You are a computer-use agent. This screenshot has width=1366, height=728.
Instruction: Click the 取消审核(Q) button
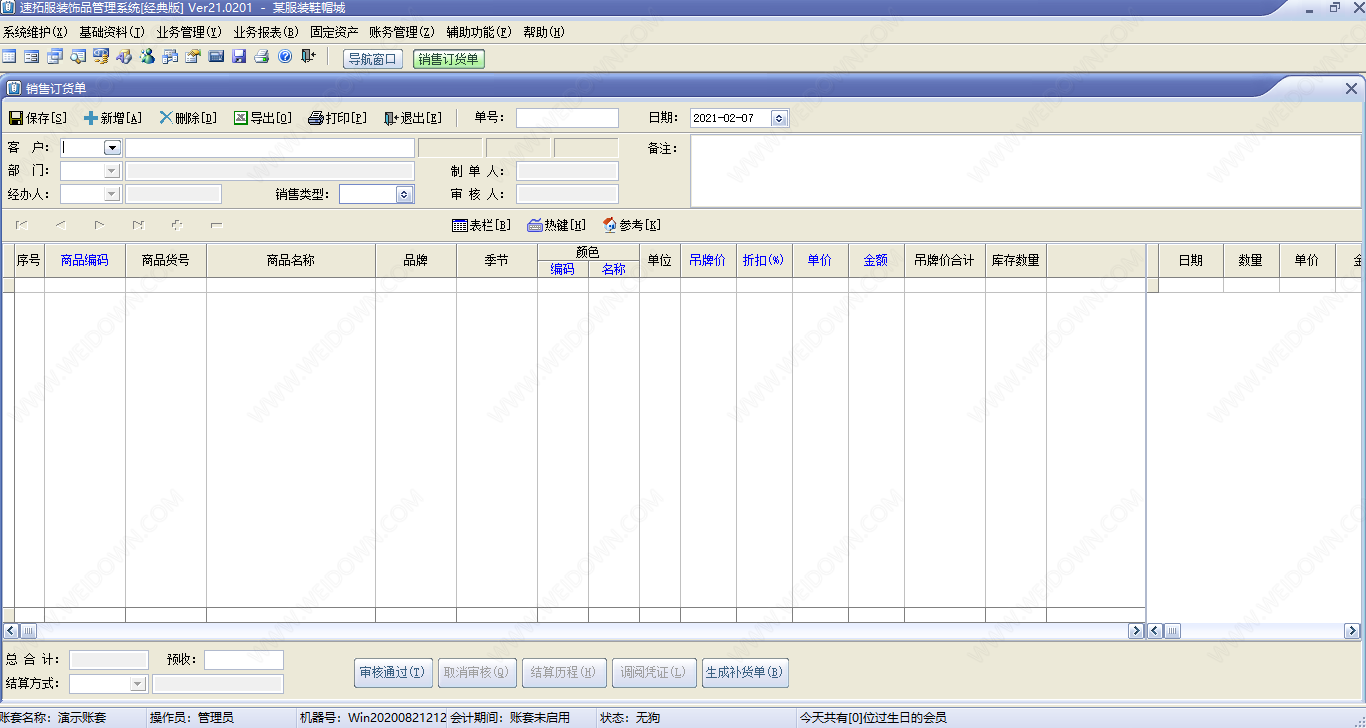pos(477,672)
